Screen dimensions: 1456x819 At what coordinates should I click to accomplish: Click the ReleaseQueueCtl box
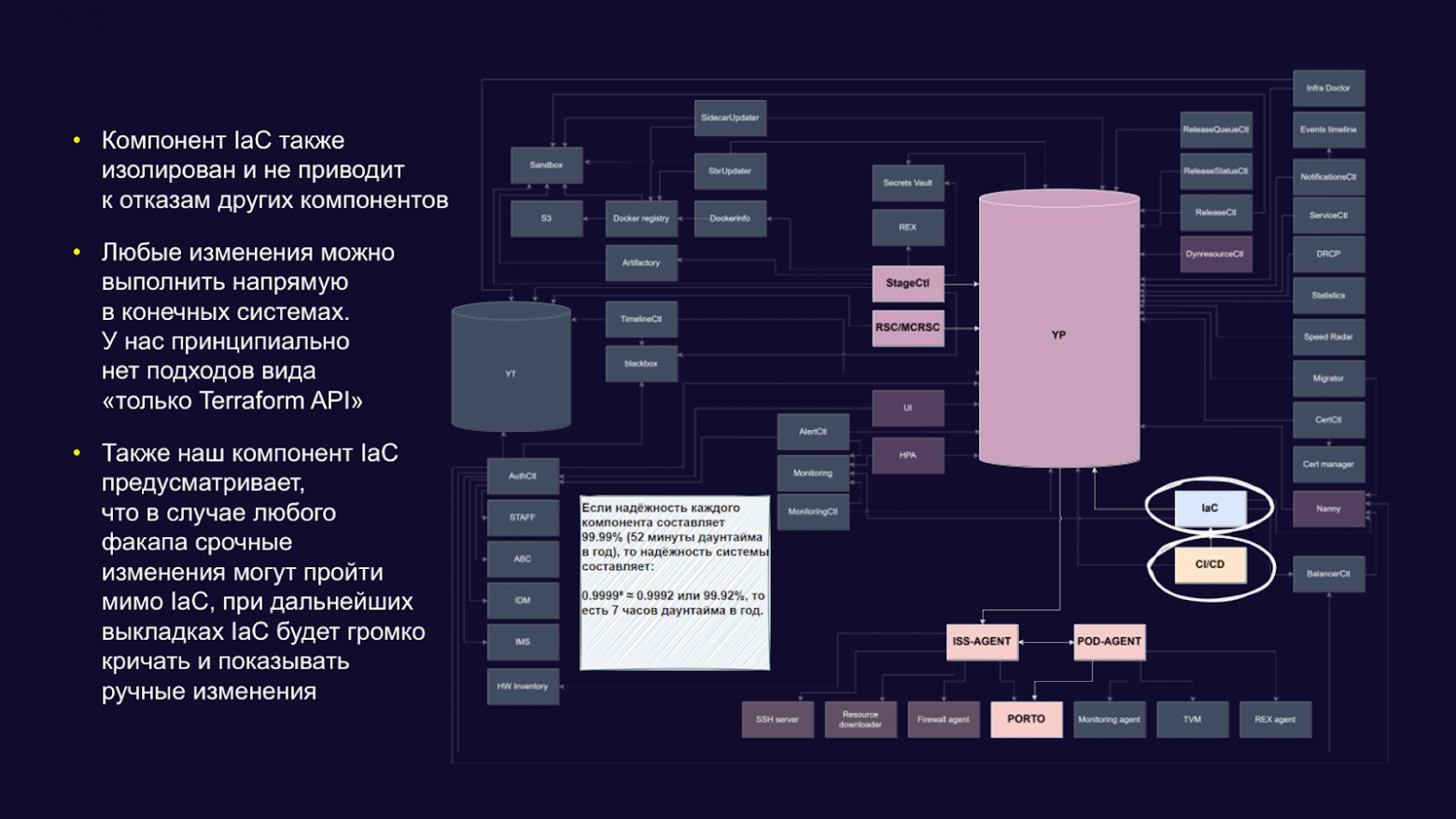[1216, 130]
